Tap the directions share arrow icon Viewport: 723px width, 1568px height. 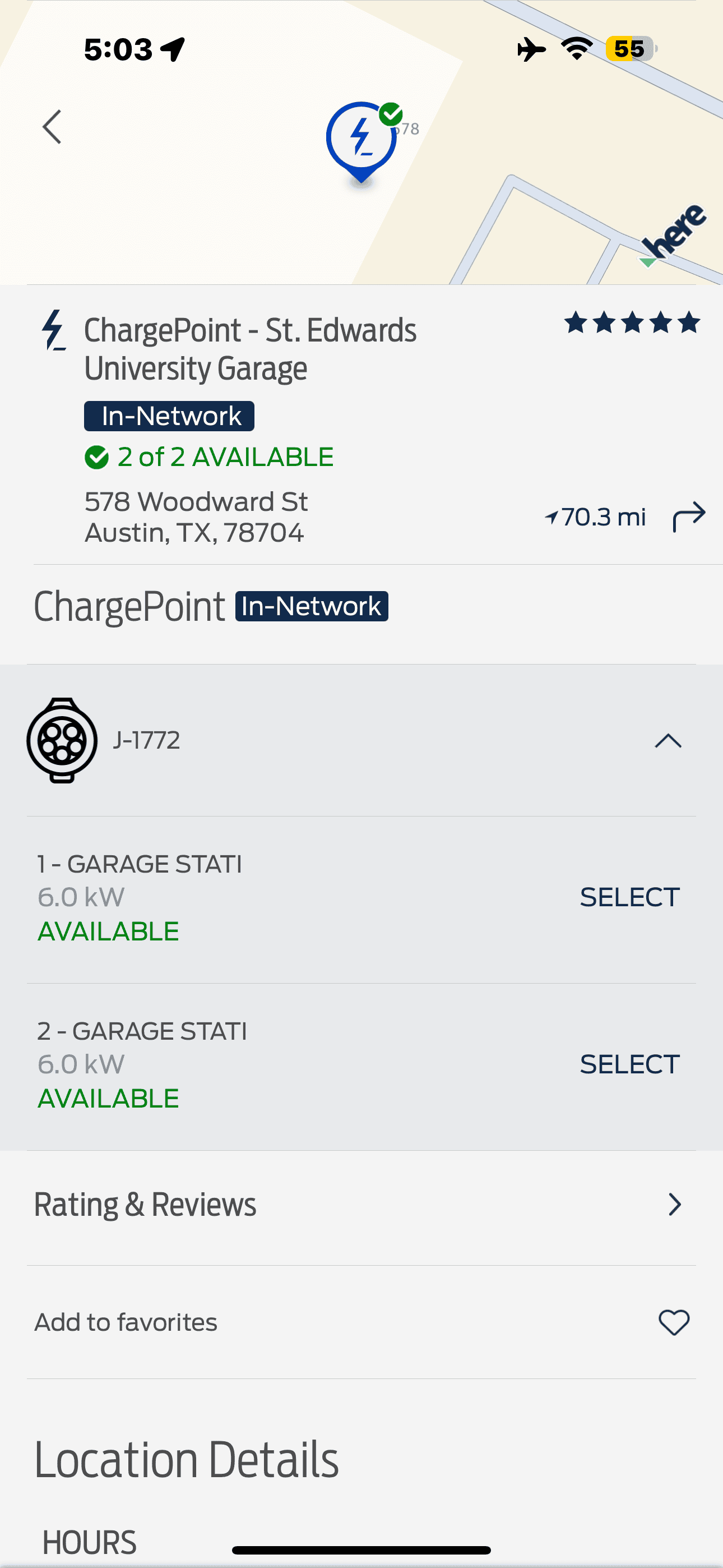pos(689,517)
